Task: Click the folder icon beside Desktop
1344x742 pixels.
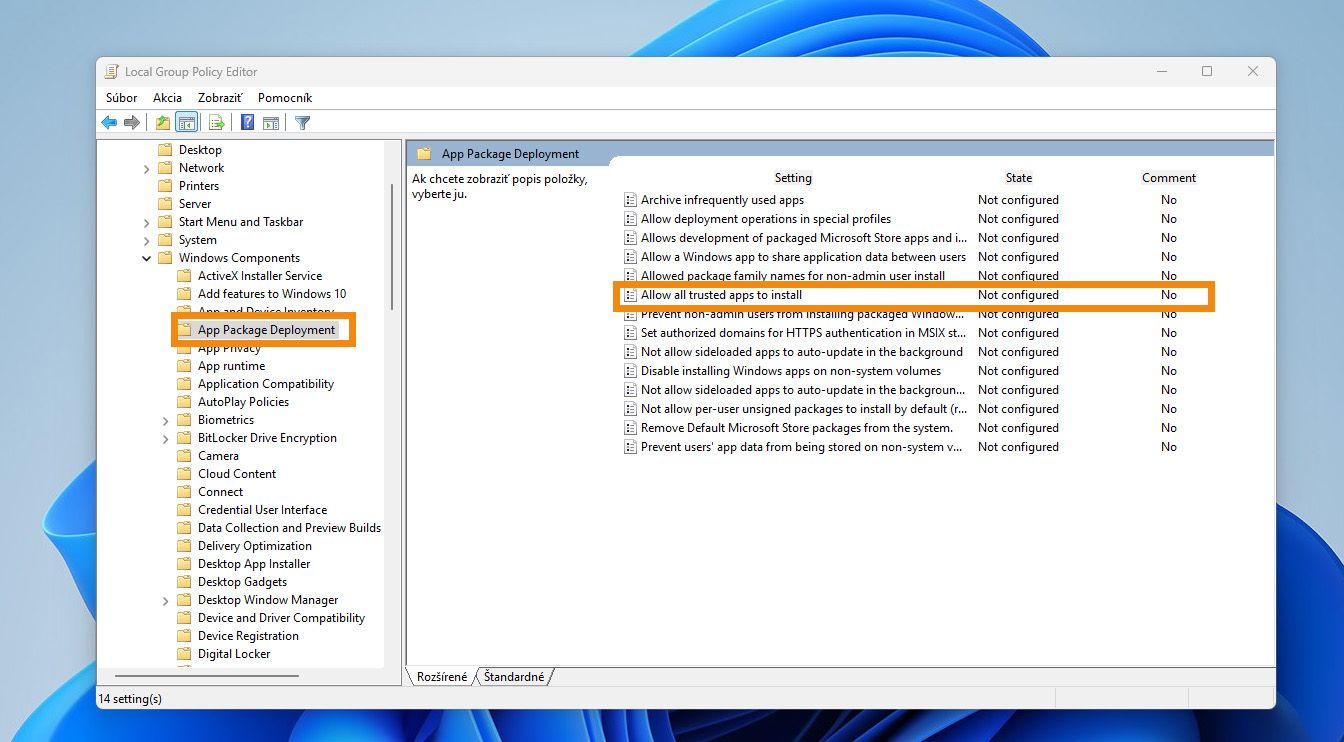Action: pyautogui.click(x=165, y=150)
